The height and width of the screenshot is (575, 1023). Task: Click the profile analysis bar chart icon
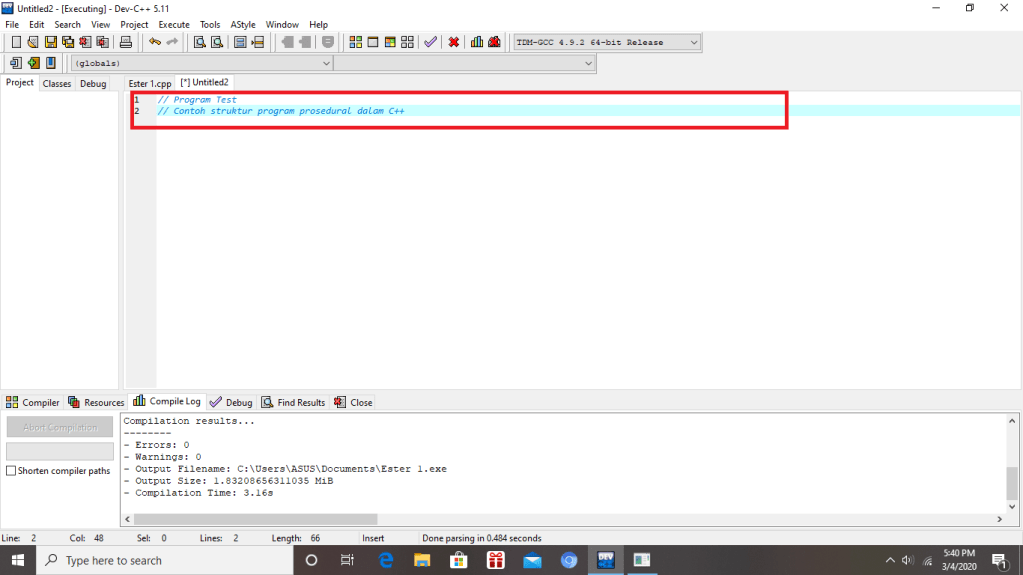pos(477,42)
